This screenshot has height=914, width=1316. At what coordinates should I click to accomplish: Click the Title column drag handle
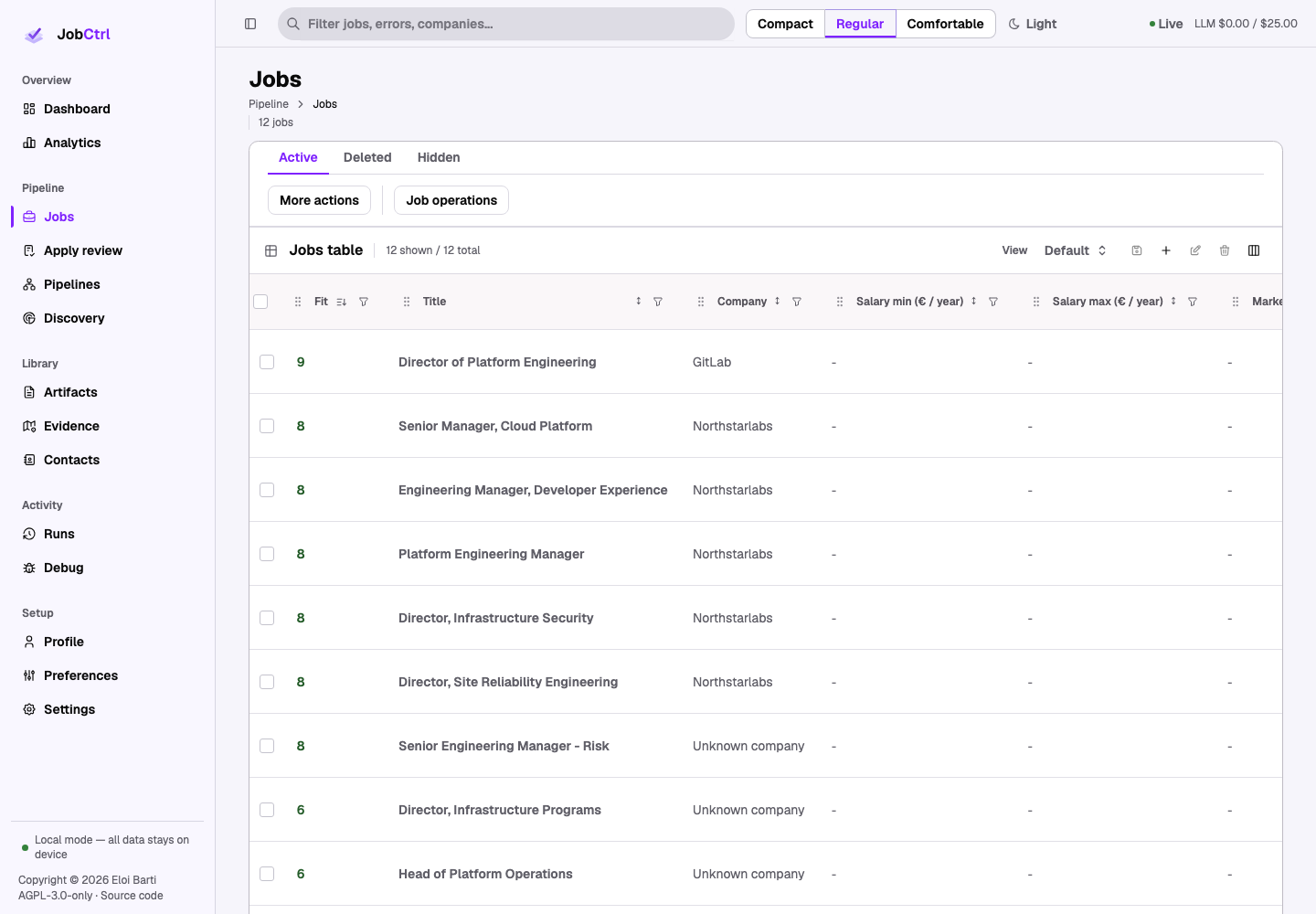click(407, 302)
